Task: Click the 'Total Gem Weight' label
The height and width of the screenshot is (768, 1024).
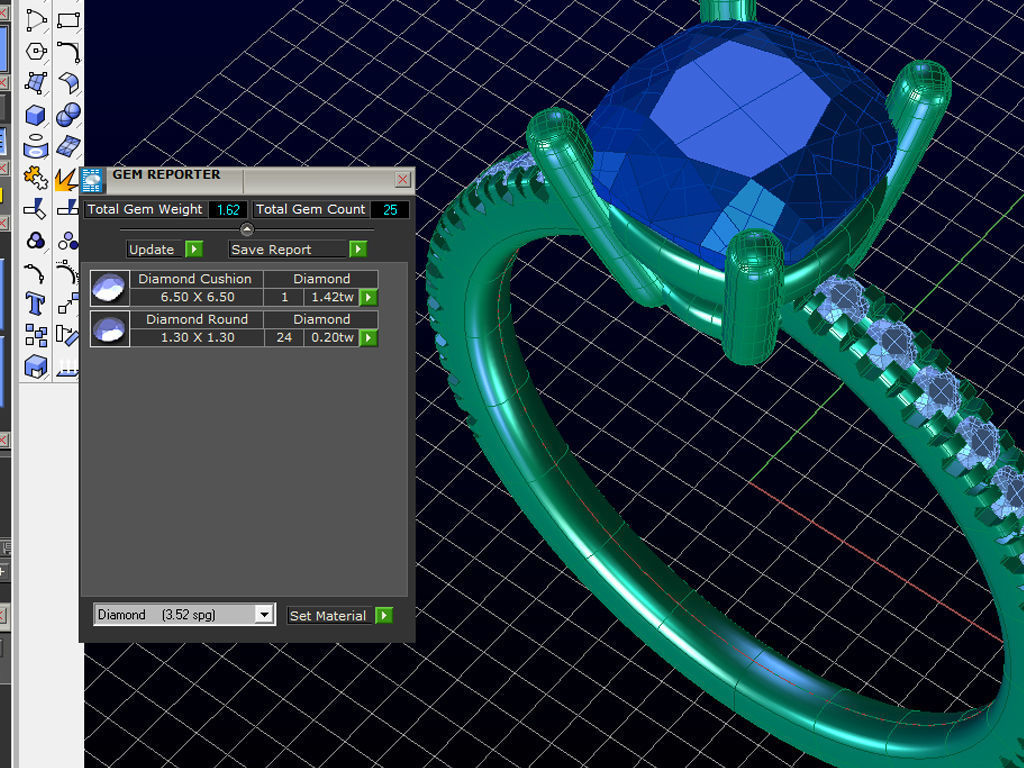Action: [x=145, y=209]
